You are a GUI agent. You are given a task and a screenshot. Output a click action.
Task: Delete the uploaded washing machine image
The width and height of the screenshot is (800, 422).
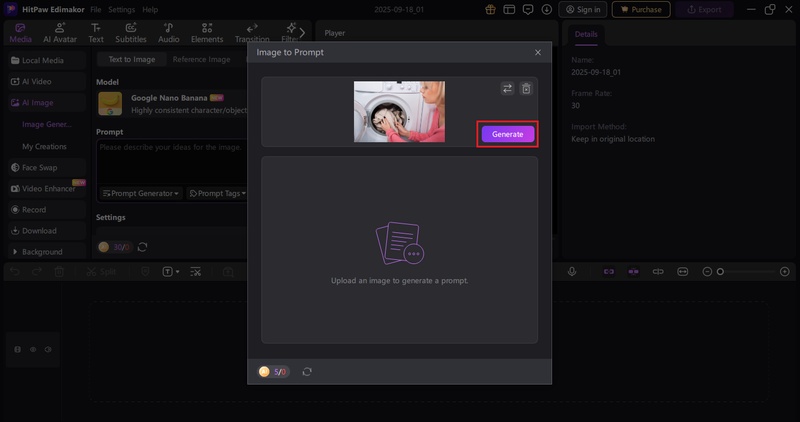click(526, 89)
